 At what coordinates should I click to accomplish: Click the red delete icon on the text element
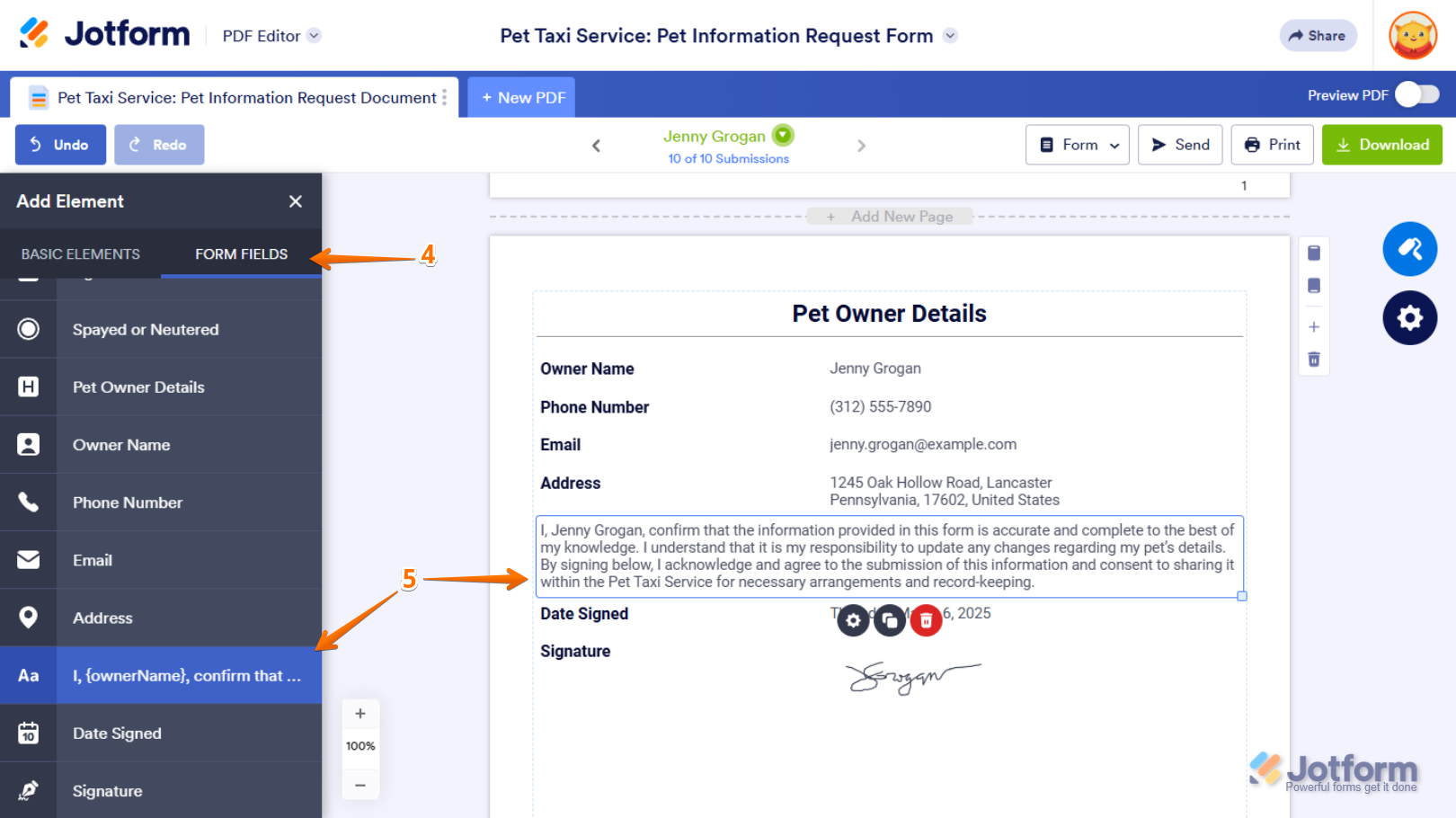click(x=926, y=620)
